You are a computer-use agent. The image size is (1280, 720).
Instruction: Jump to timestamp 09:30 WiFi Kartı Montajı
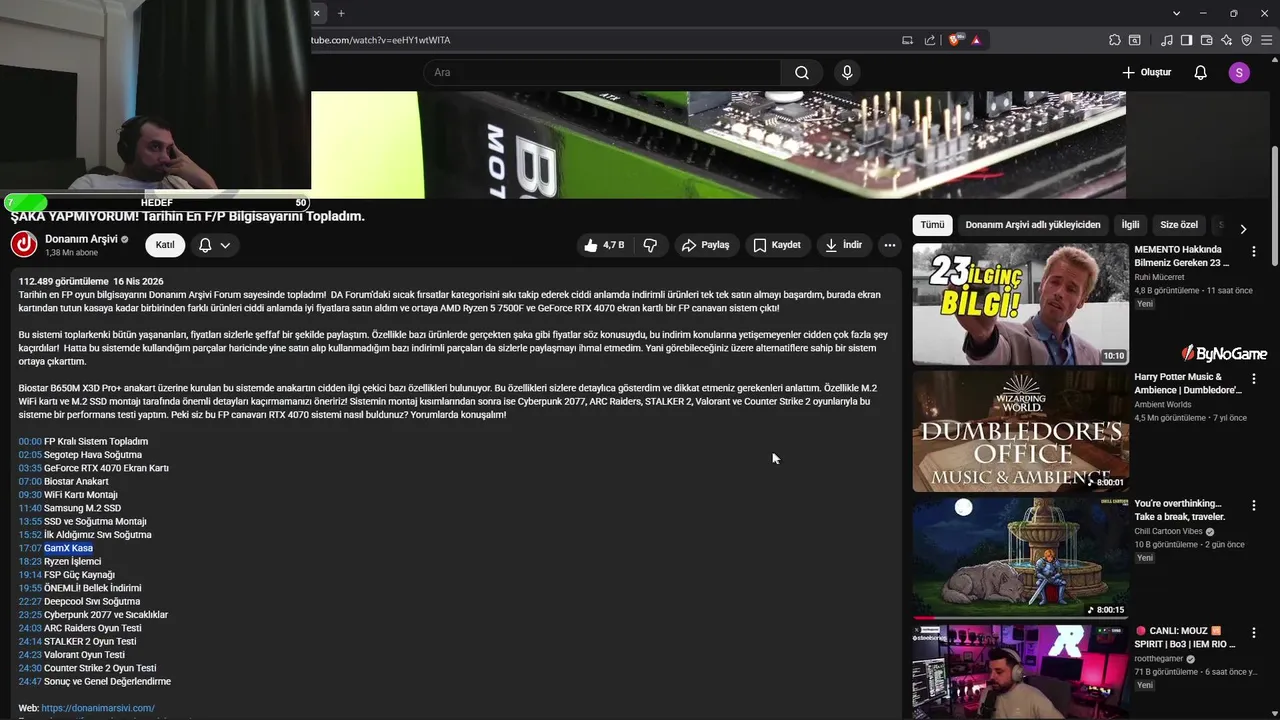click(30, 495)
